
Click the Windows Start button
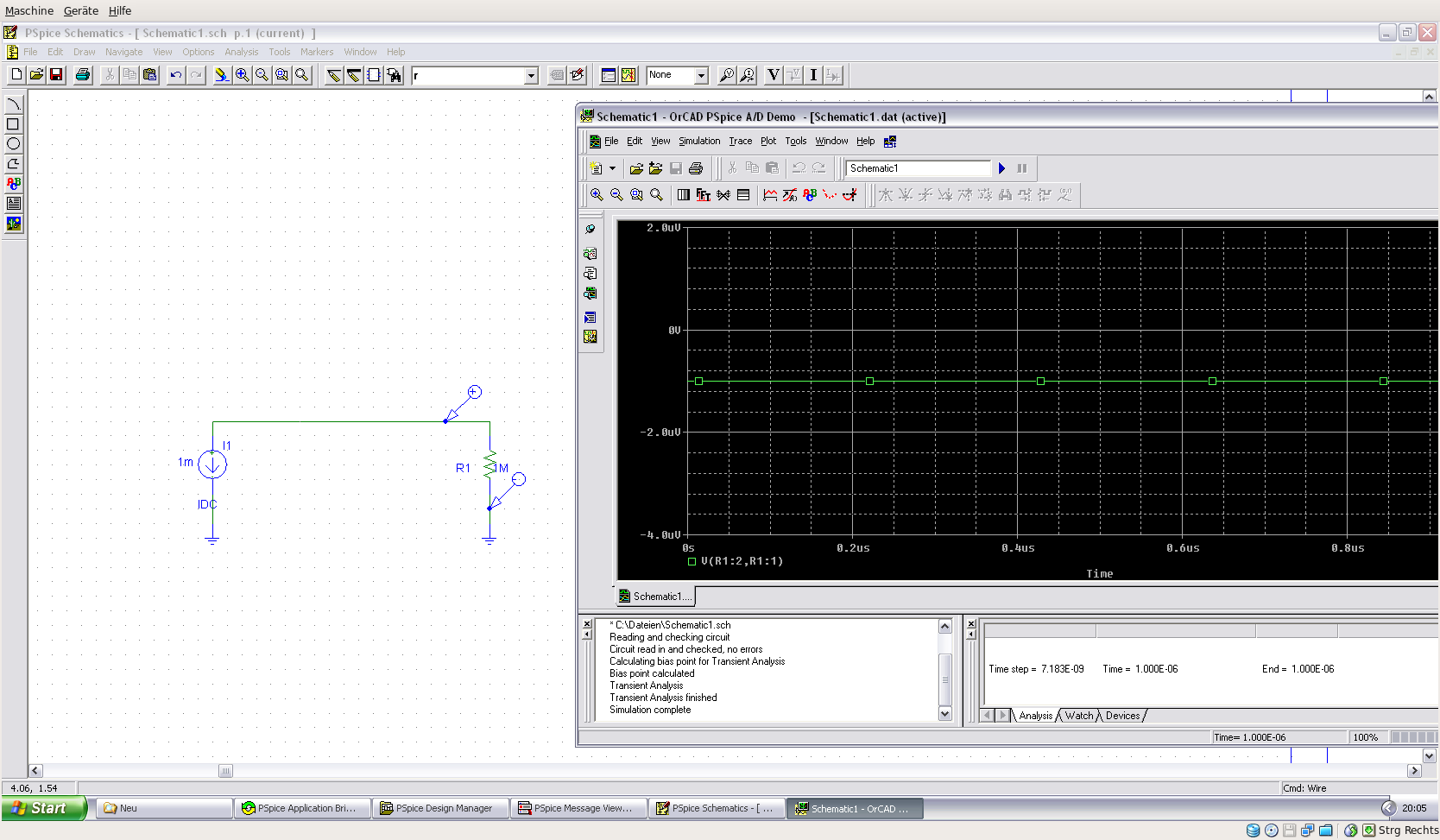pos(43,808)
